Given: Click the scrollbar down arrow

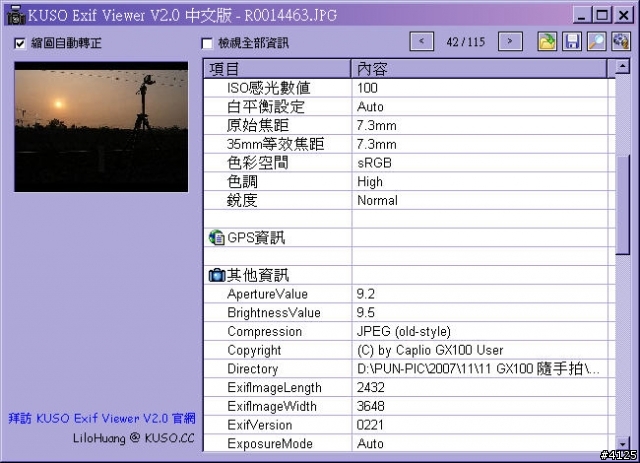Looking at the screenshot, I should click(622, 444).
